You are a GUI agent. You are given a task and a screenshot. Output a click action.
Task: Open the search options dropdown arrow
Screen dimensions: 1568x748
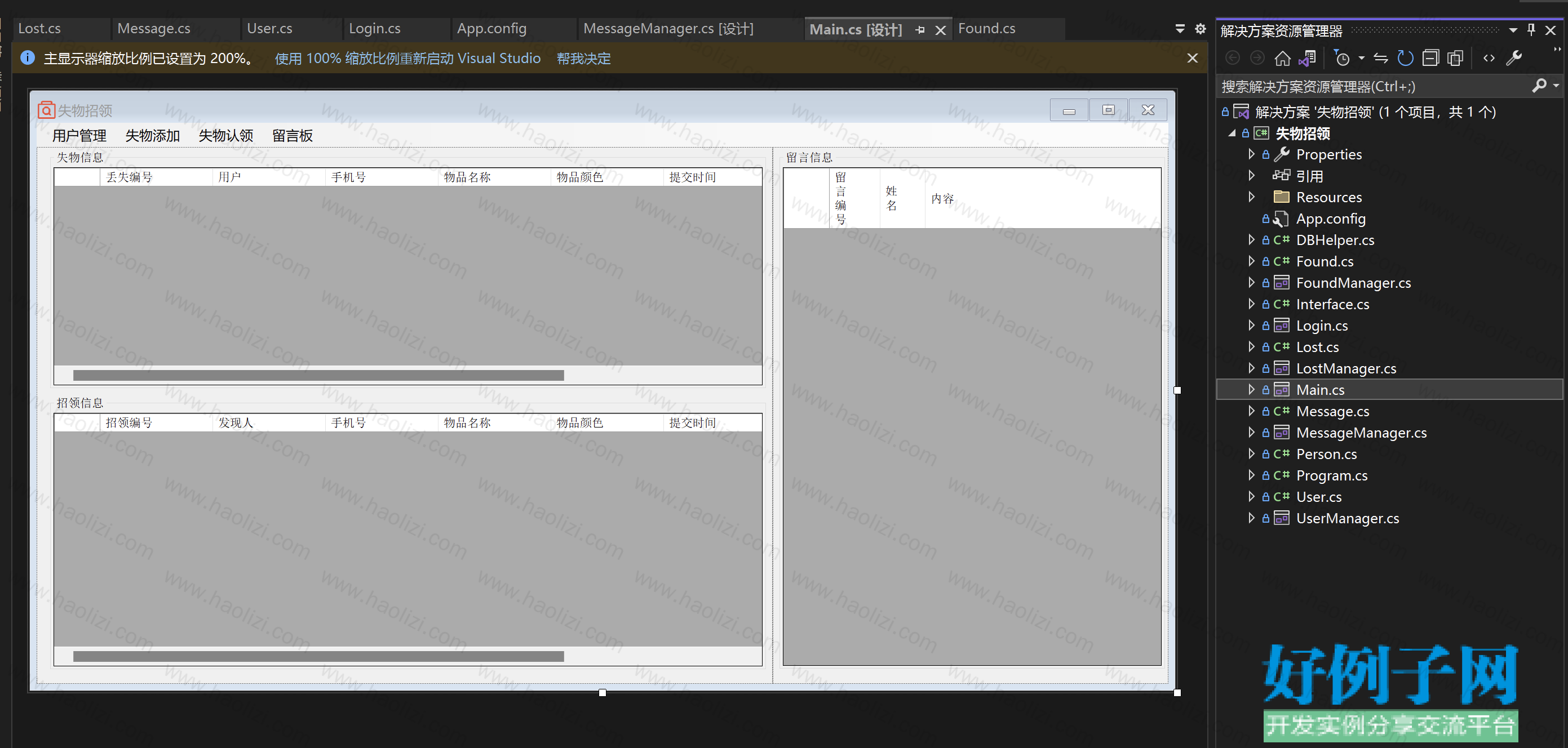click(x=1556, y=86)
